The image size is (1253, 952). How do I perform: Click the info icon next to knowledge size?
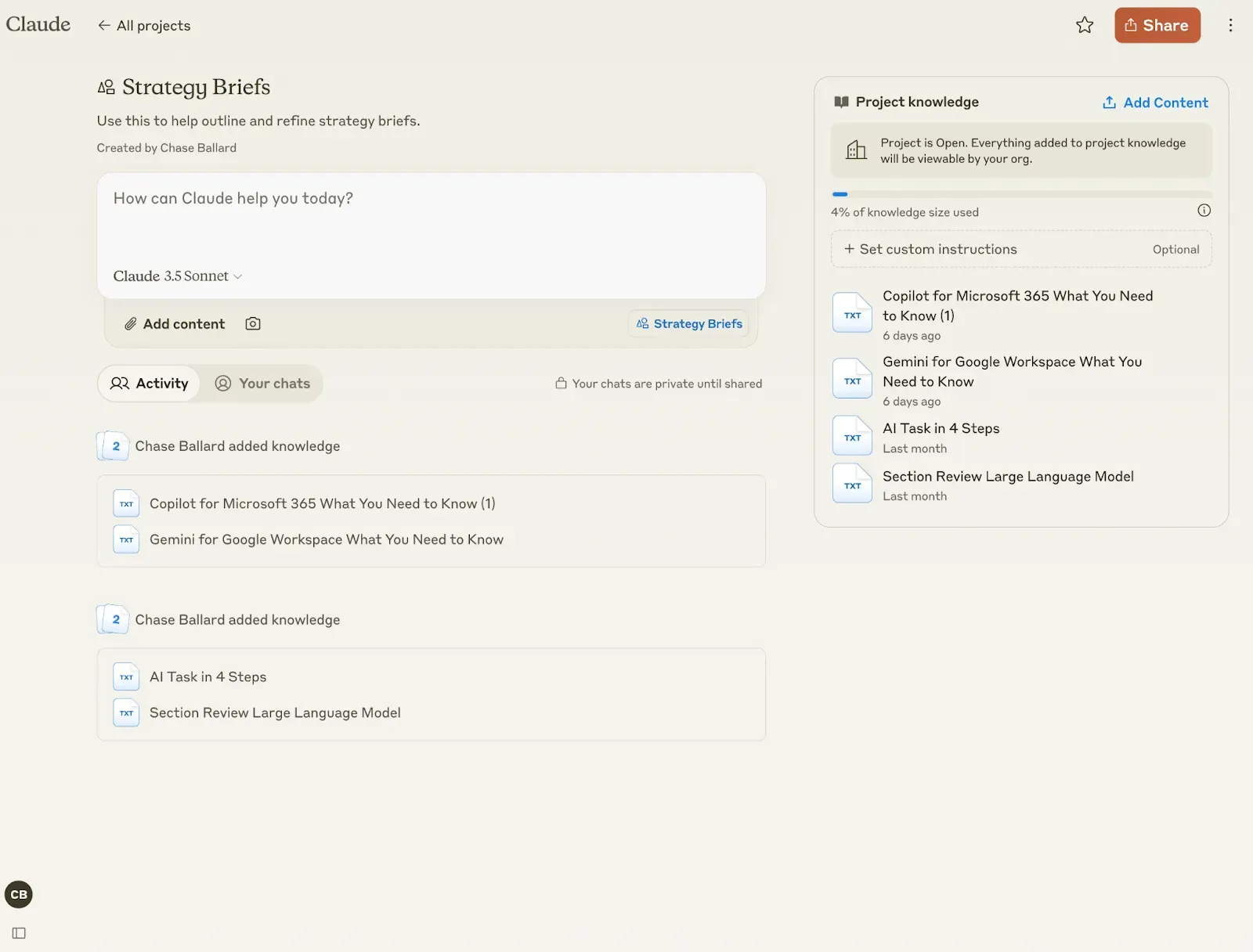tap(1204, 211)
